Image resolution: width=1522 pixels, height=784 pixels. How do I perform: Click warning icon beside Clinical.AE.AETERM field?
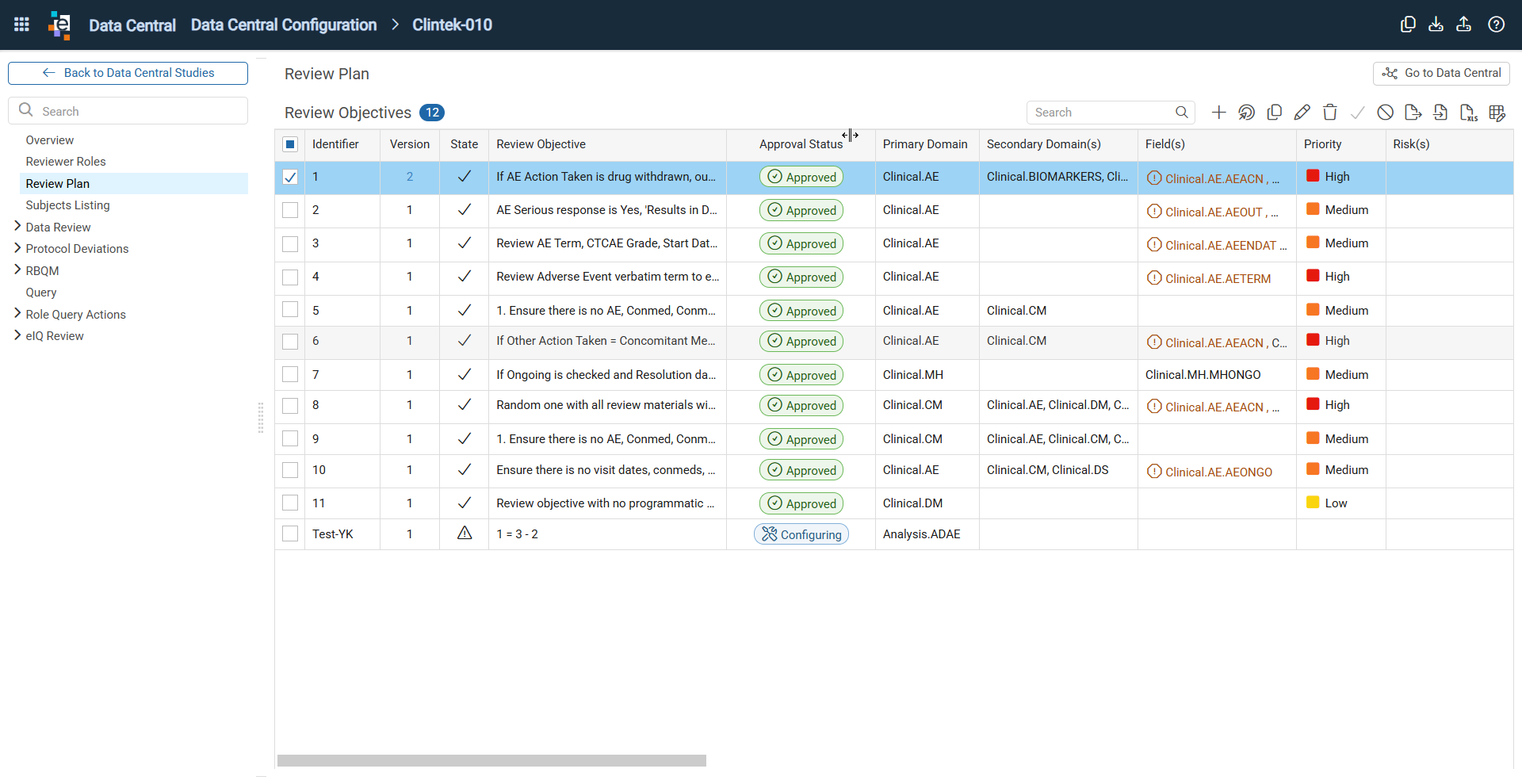tap(1154, 278)
